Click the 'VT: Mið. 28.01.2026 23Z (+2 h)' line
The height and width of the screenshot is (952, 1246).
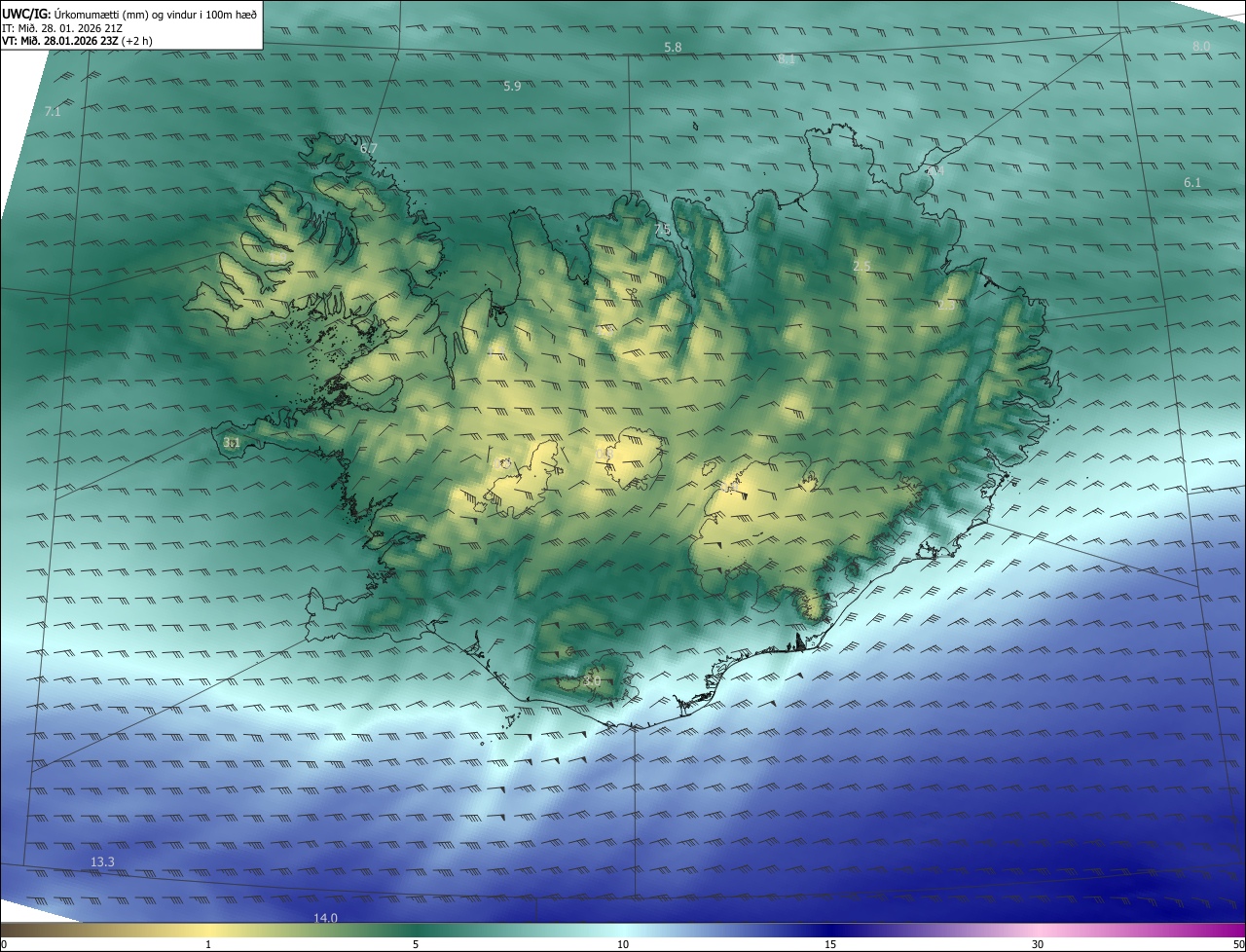click(78, 41)
